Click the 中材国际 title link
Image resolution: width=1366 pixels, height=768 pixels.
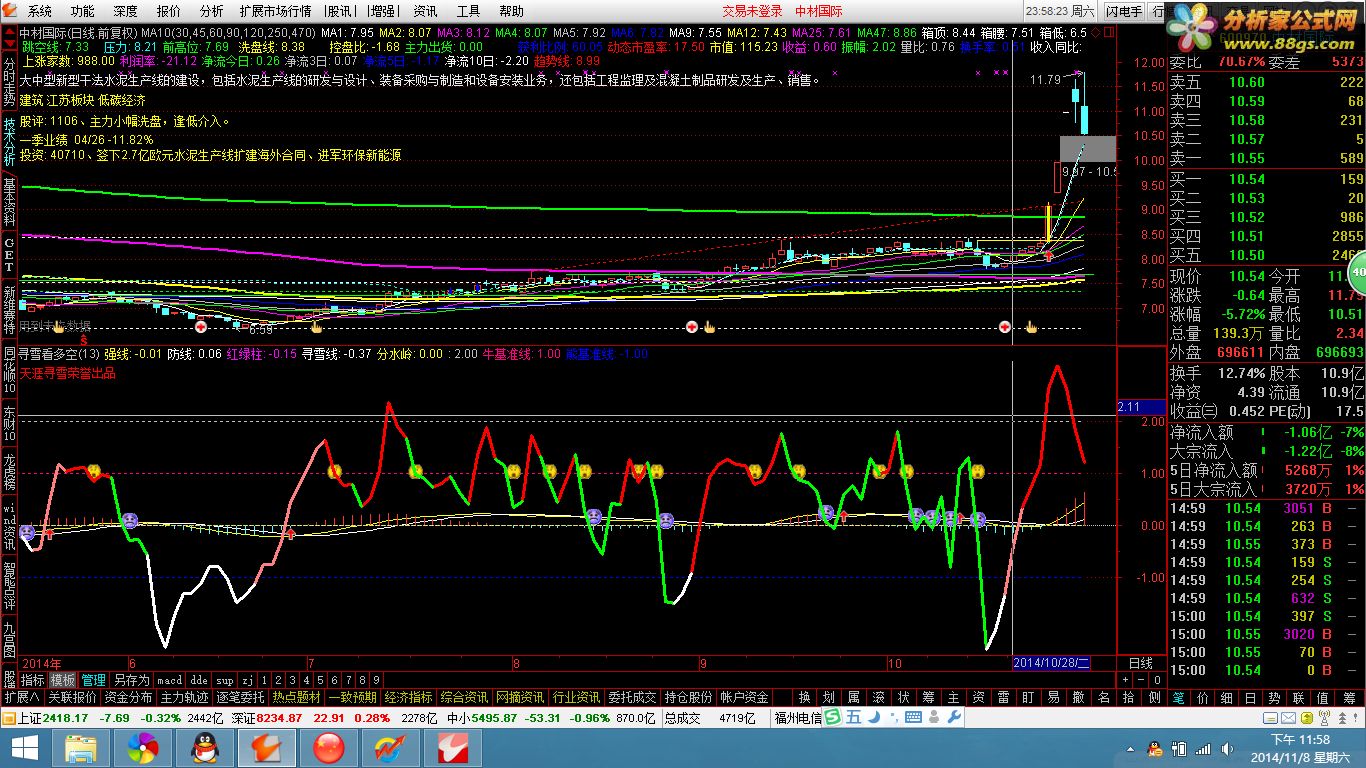pos(818,12)
